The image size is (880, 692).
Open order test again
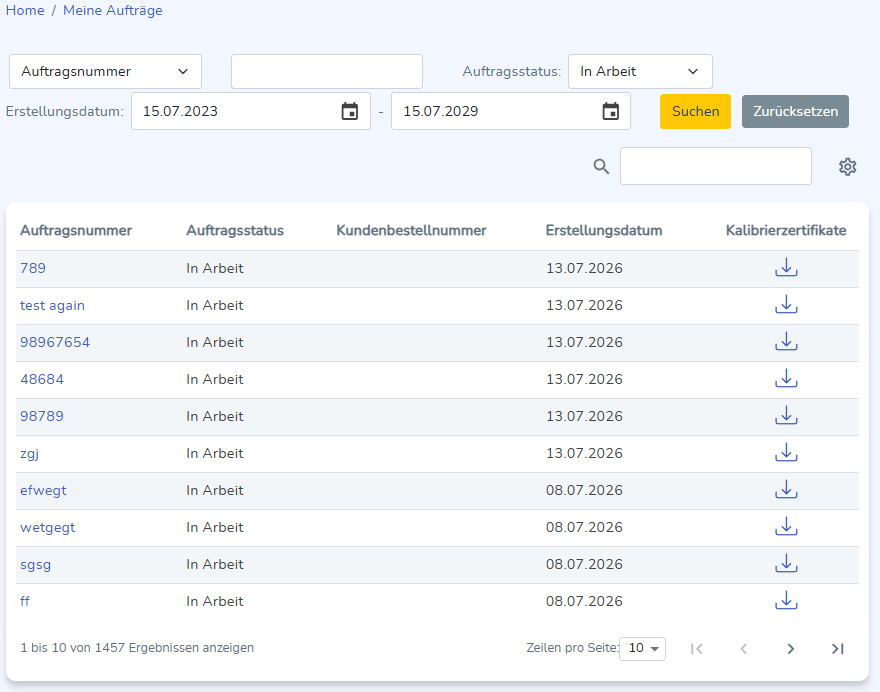[52, 305]
